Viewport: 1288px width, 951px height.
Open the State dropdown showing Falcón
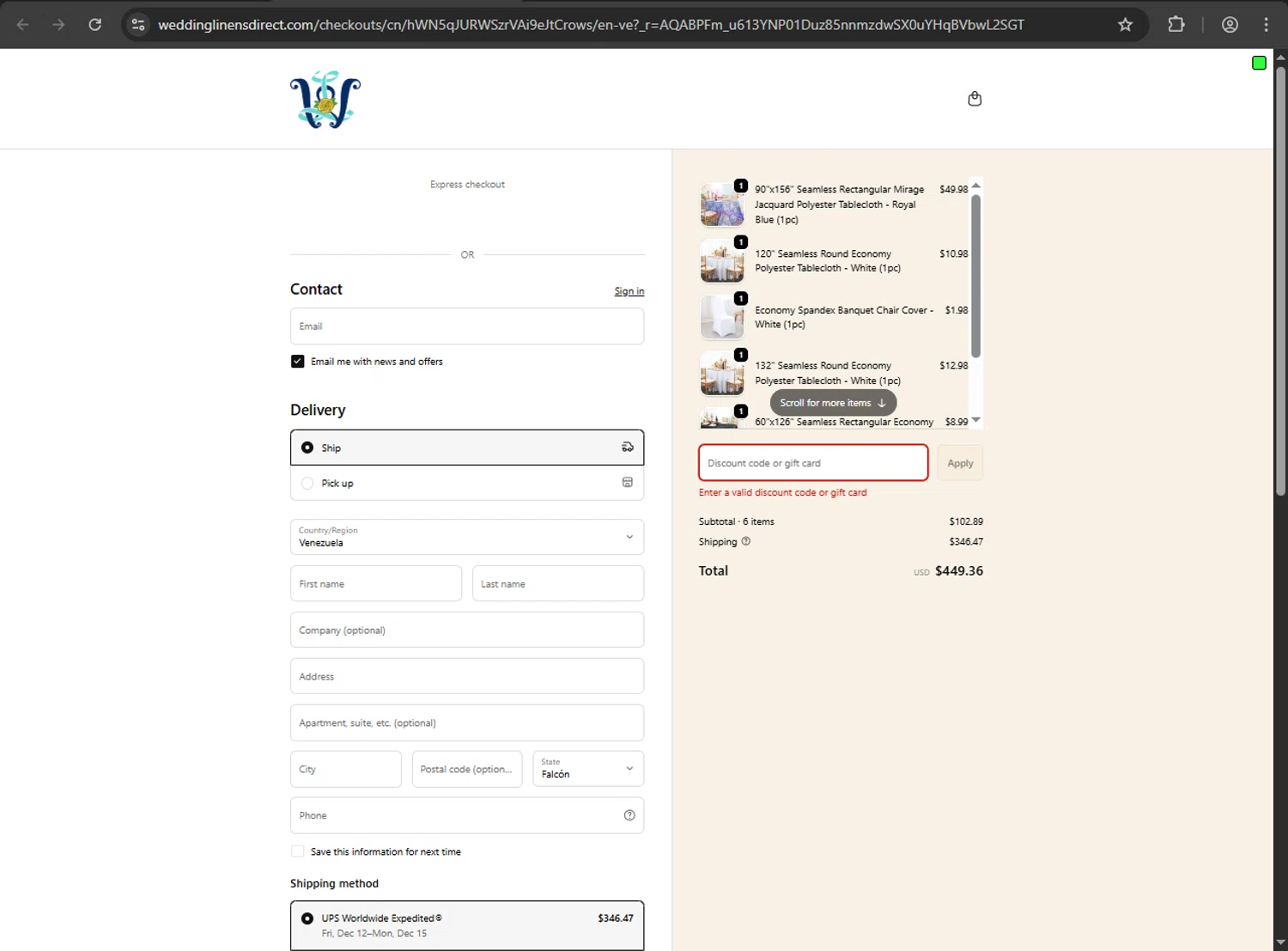[588, 769]
